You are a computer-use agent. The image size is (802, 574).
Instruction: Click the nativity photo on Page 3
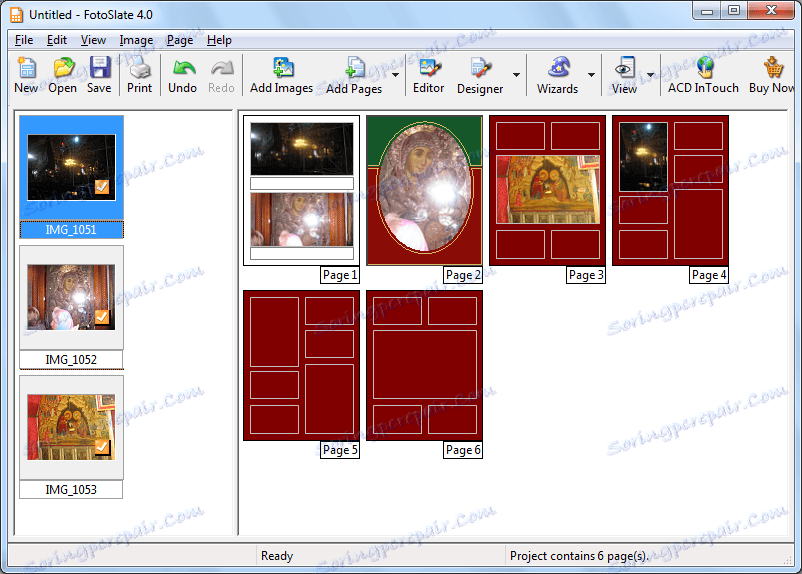(547, 189)
